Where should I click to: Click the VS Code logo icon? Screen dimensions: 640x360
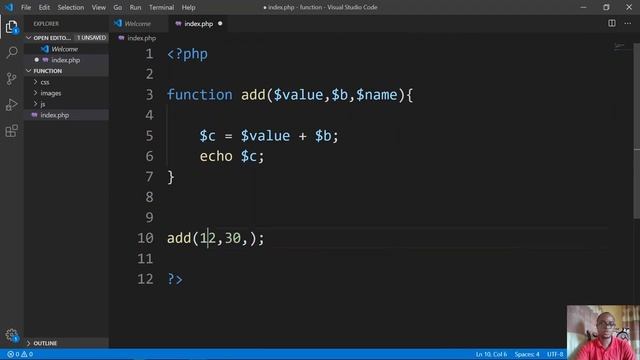9,7
